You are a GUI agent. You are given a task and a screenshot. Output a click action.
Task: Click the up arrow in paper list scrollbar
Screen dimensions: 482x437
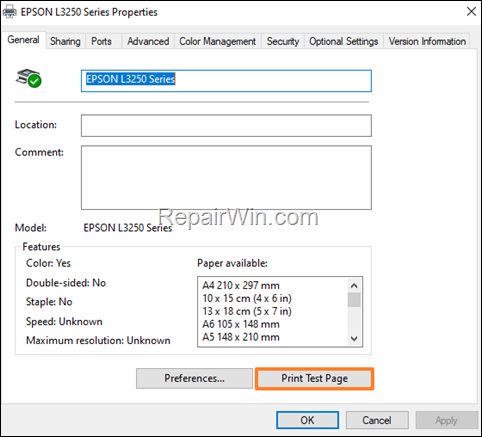coord(354,286)
